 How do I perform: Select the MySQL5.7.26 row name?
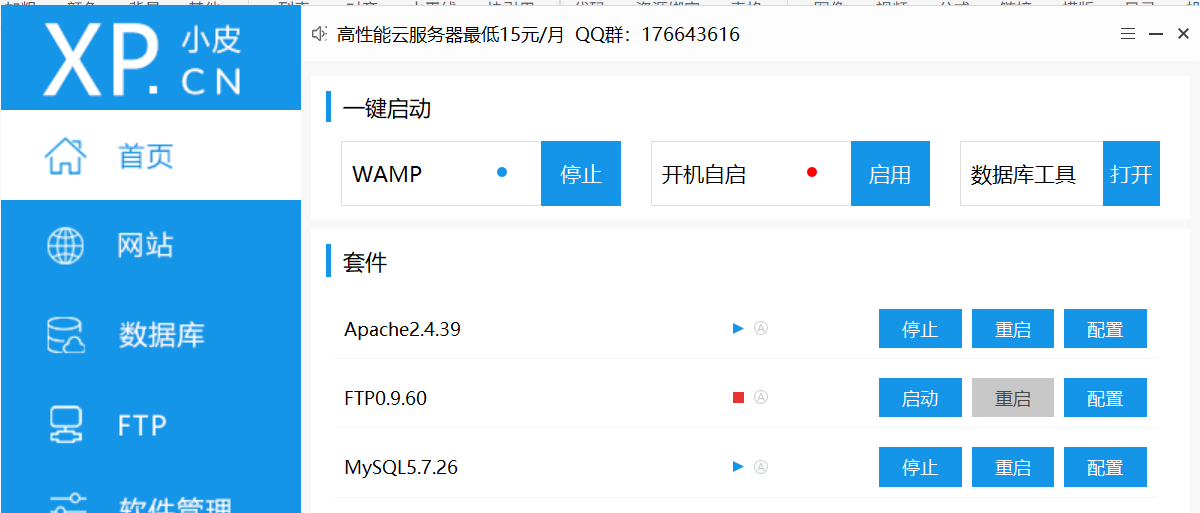pos(401,467)
